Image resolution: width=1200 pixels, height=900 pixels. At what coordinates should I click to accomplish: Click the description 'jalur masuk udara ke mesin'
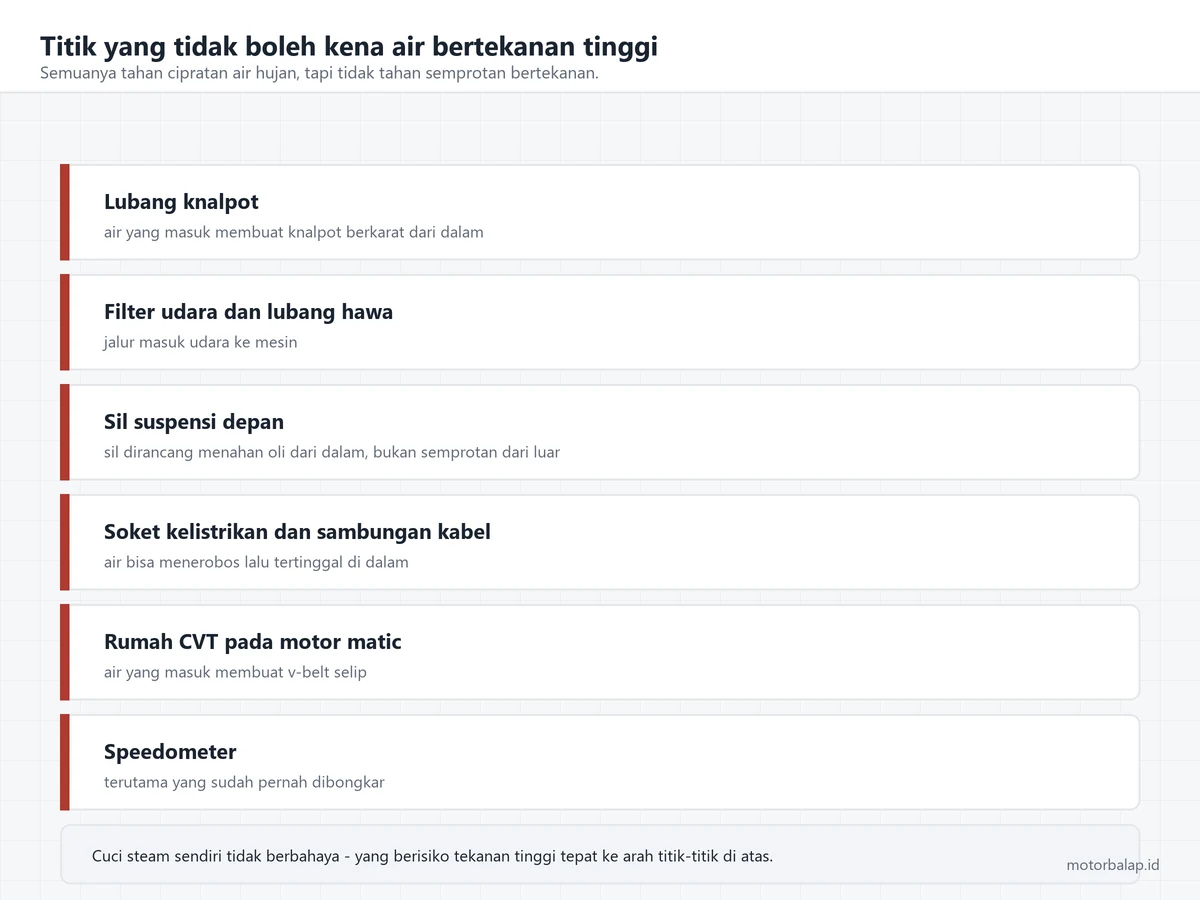200,342
